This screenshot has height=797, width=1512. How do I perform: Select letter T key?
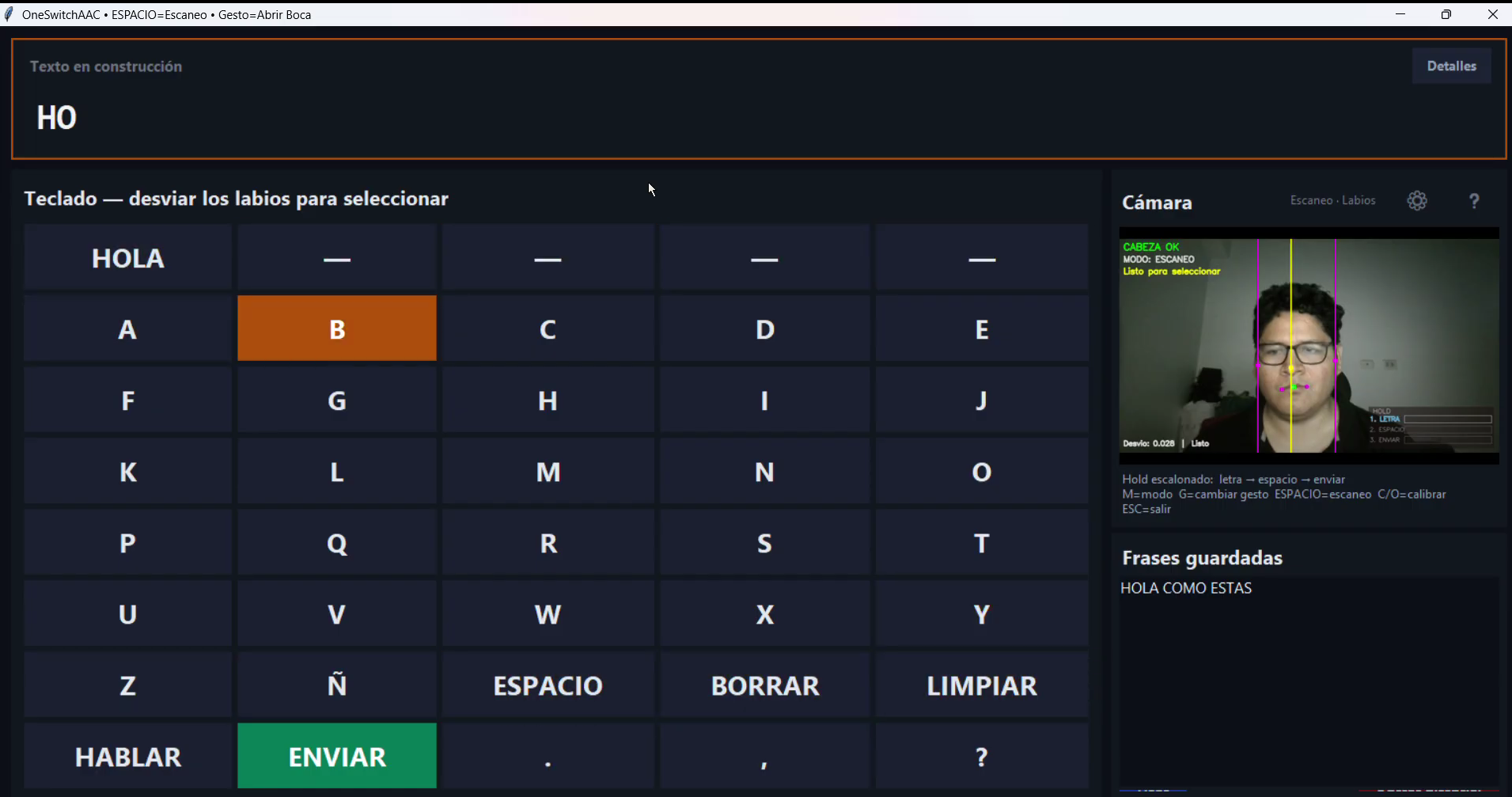(982, 542)
